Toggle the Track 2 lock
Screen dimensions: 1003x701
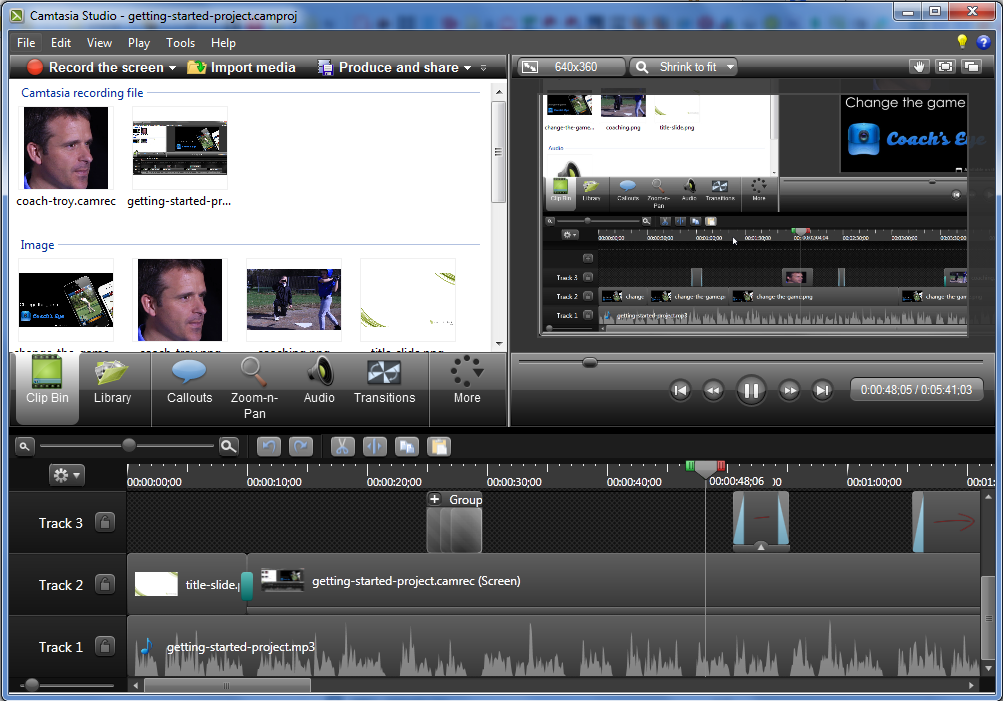(105, 585)
